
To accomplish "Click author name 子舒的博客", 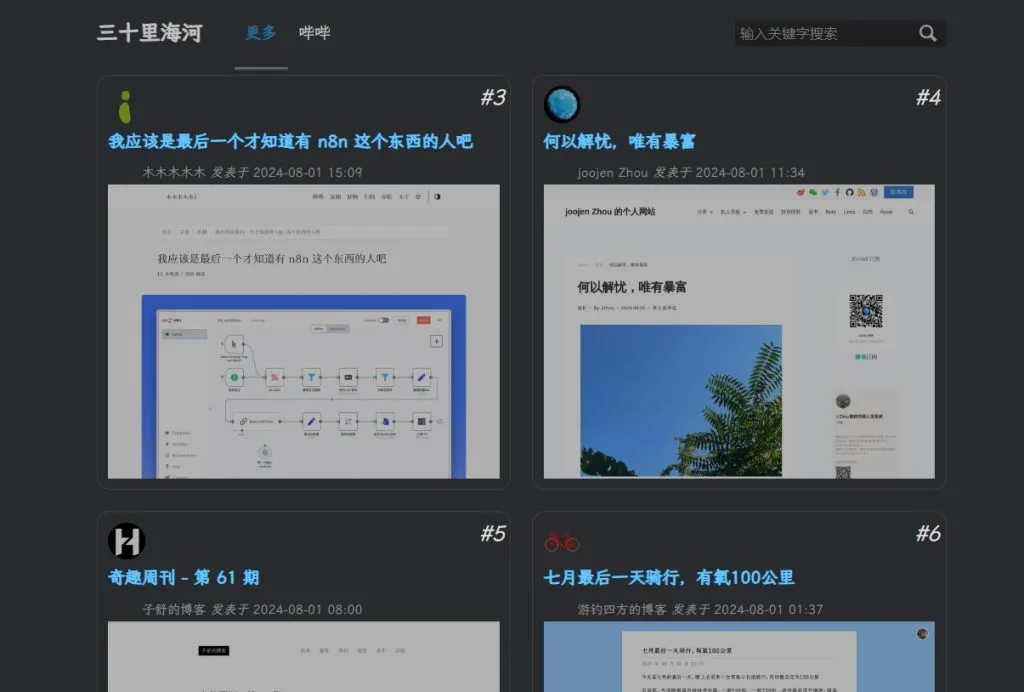I will [x=174, y=609].
